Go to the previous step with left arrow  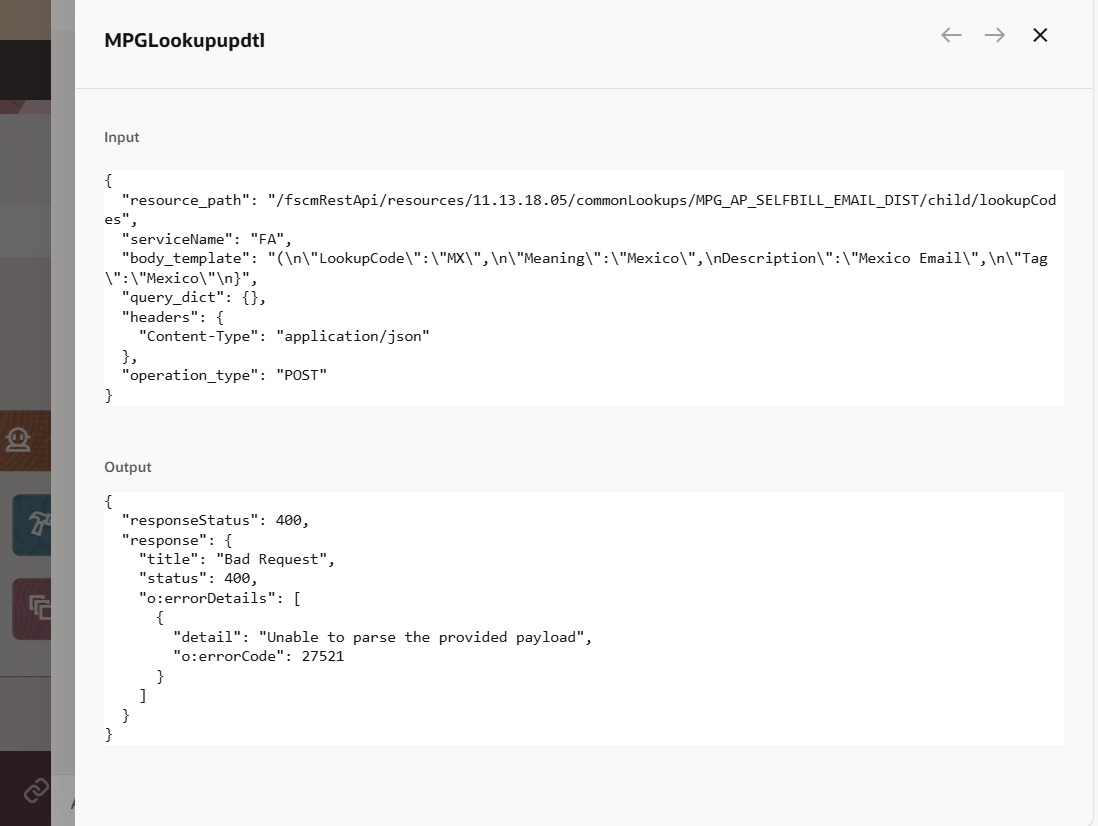951,36
